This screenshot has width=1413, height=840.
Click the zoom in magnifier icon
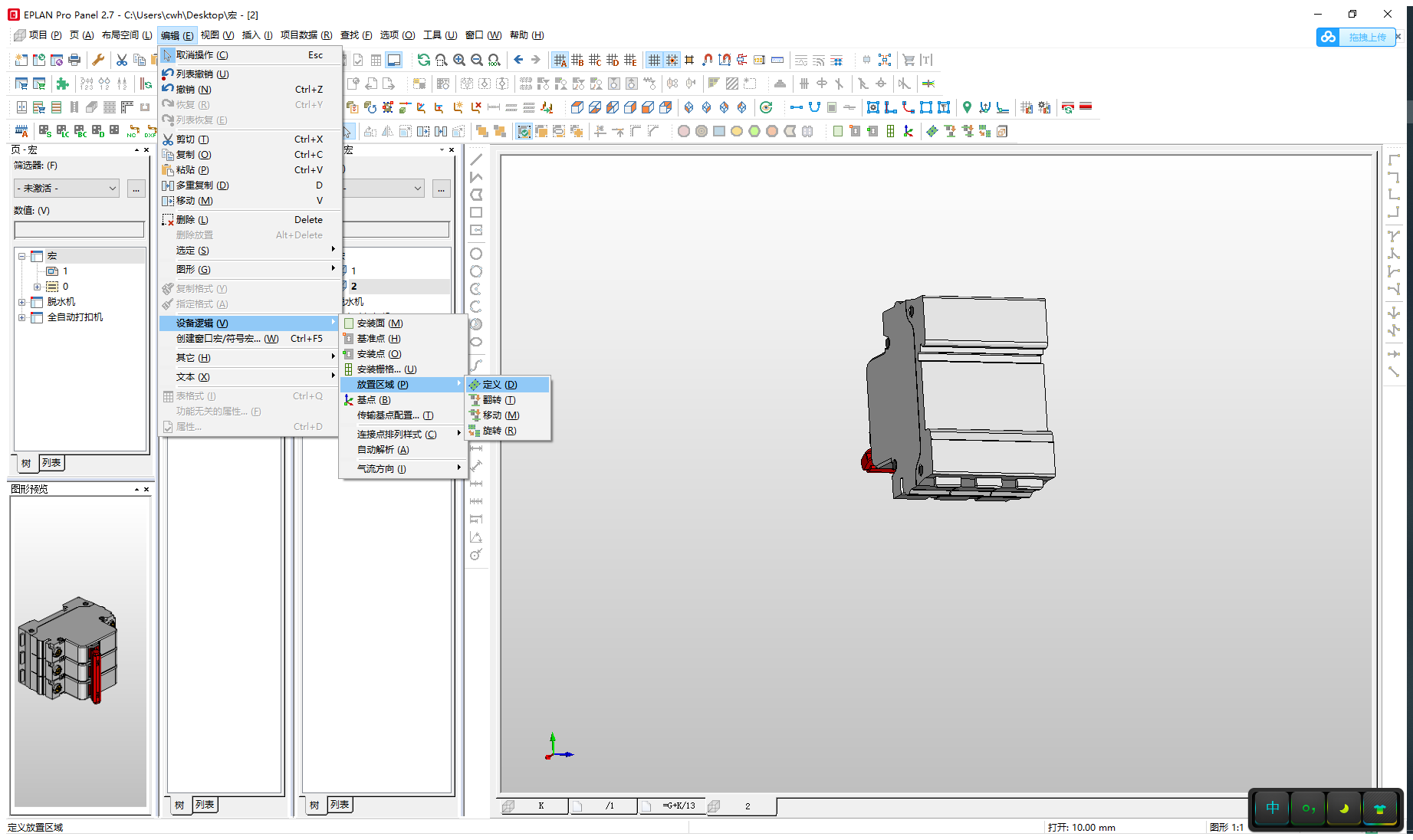(459, 60)
